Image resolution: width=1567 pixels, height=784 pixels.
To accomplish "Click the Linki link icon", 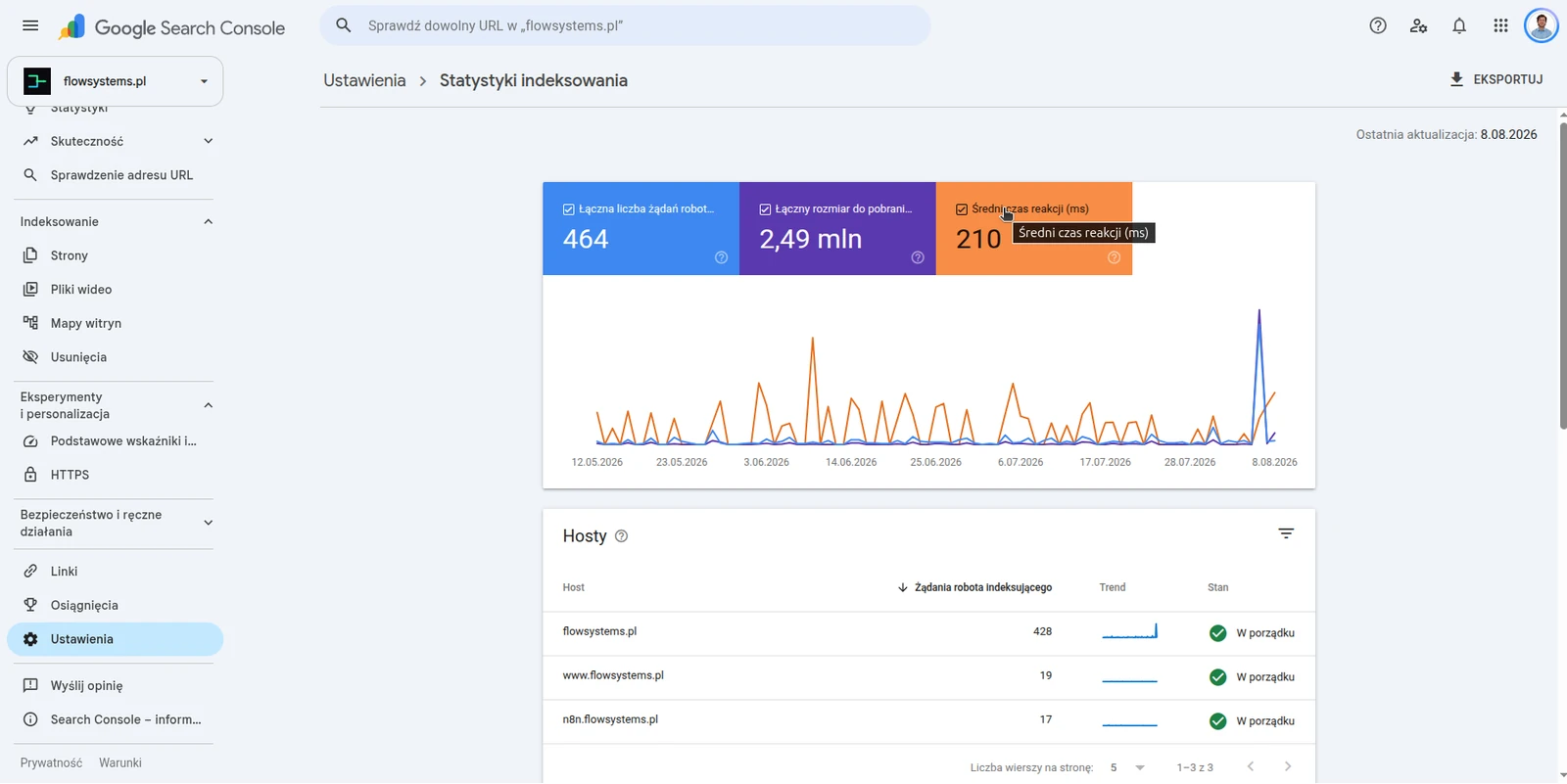I will (x=30, y=572).
